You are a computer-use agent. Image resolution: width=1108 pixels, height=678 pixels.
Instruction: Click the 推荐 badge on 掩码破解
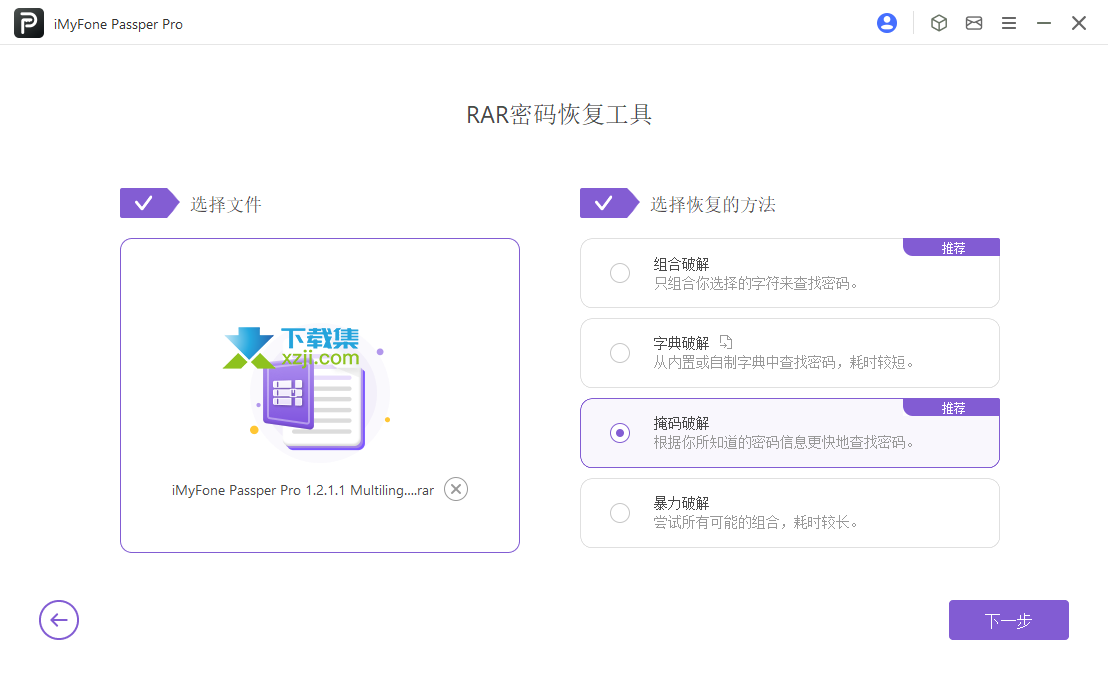point(952,407)
